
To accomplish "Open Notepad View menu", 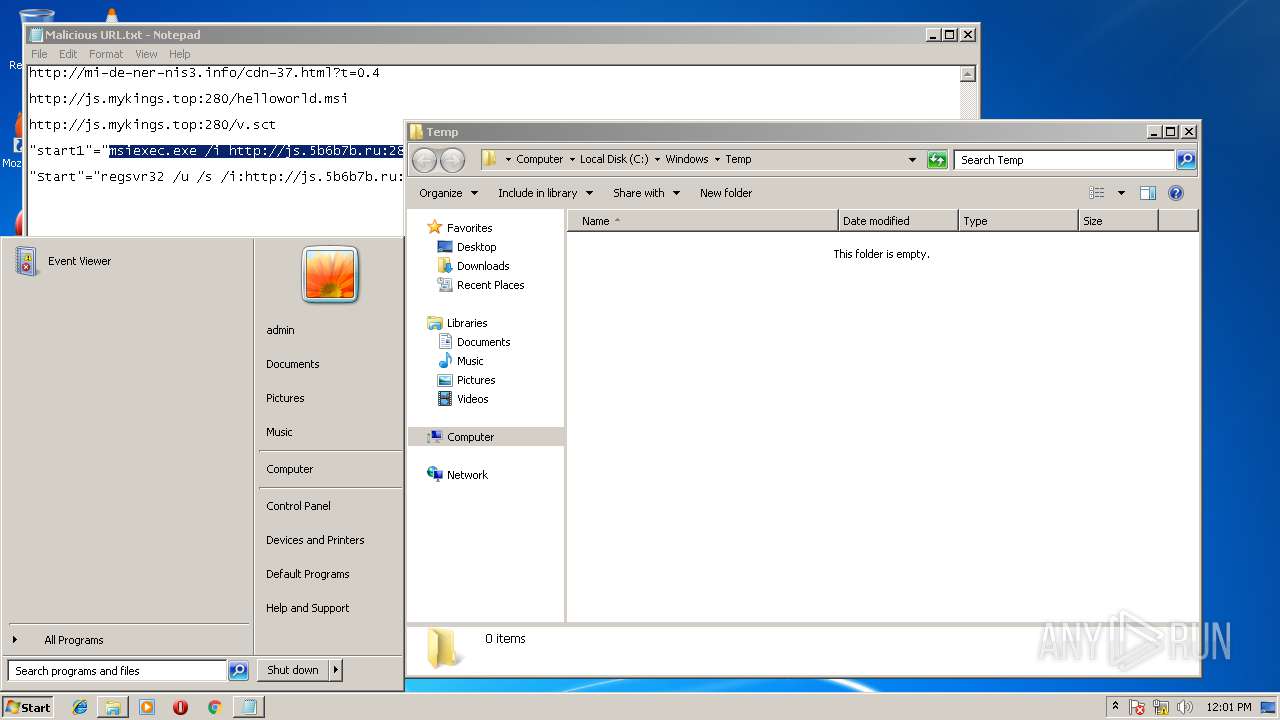I will (146, 54).
